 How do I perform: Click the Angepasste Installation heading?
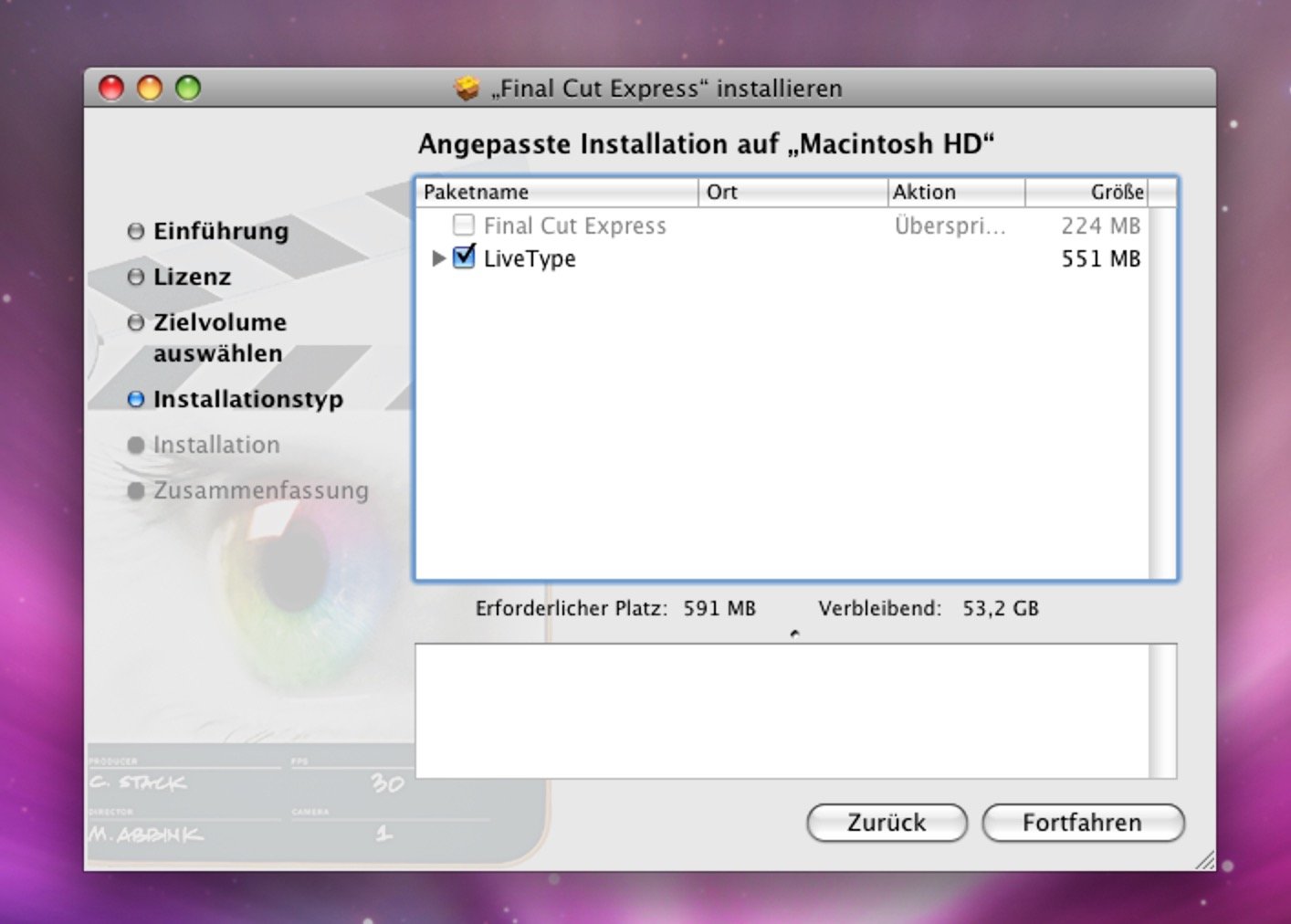[706, 144]
